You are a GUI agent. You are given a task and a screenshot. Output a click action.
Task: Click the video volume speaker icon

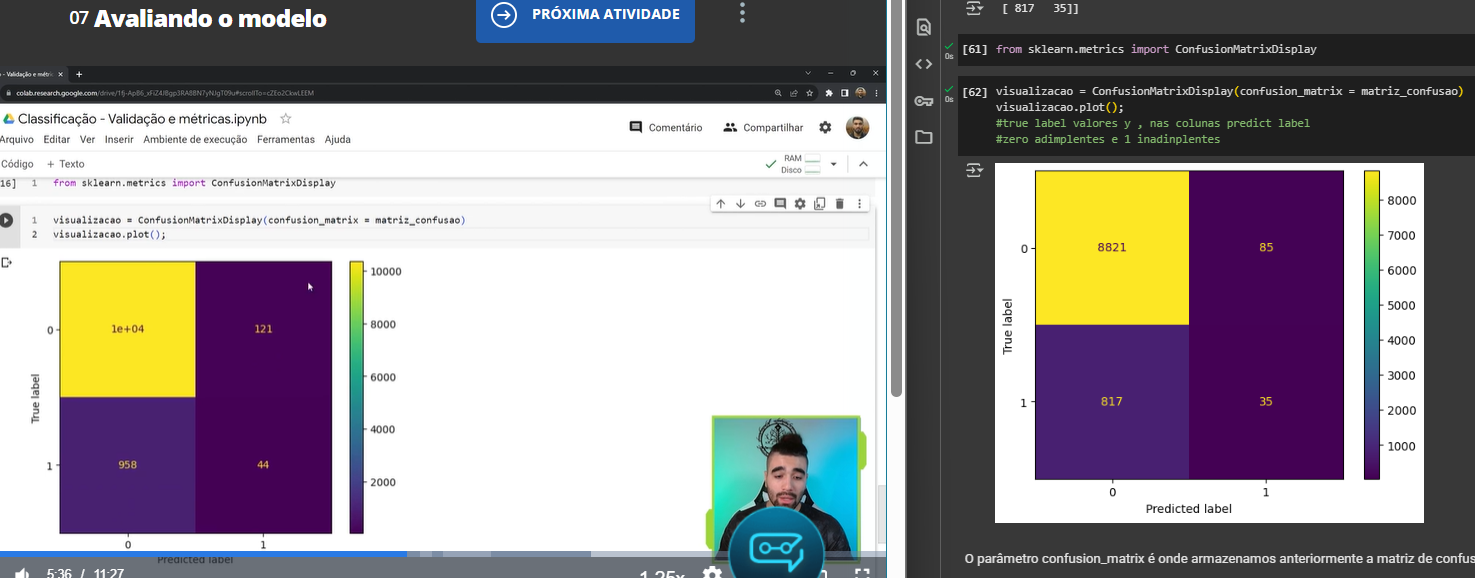21,574
